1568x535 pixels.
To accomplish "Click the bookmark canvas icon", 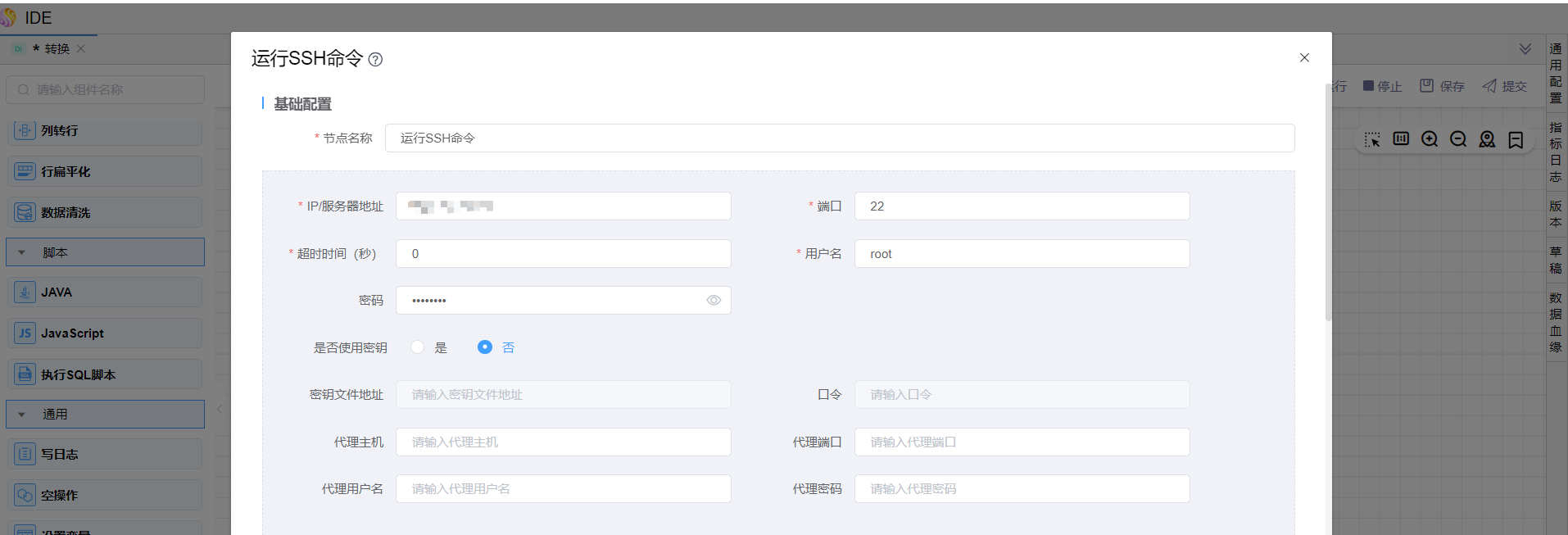I will click(1516, 140).
